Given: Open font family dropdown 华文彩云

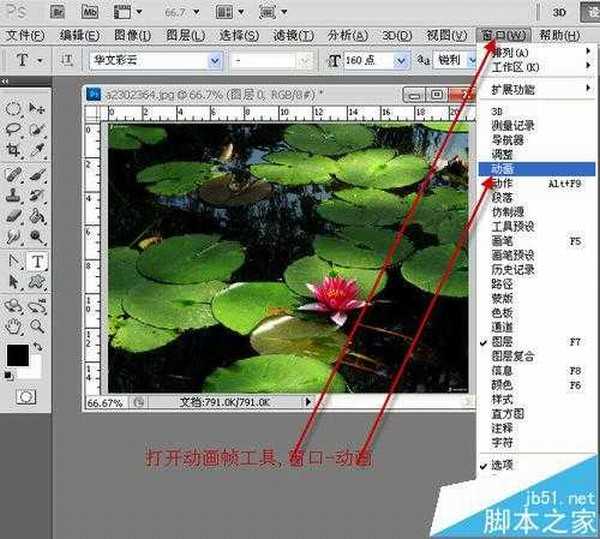Looking at the screenshot, I should pyautogui.click(x=215, y=60).
